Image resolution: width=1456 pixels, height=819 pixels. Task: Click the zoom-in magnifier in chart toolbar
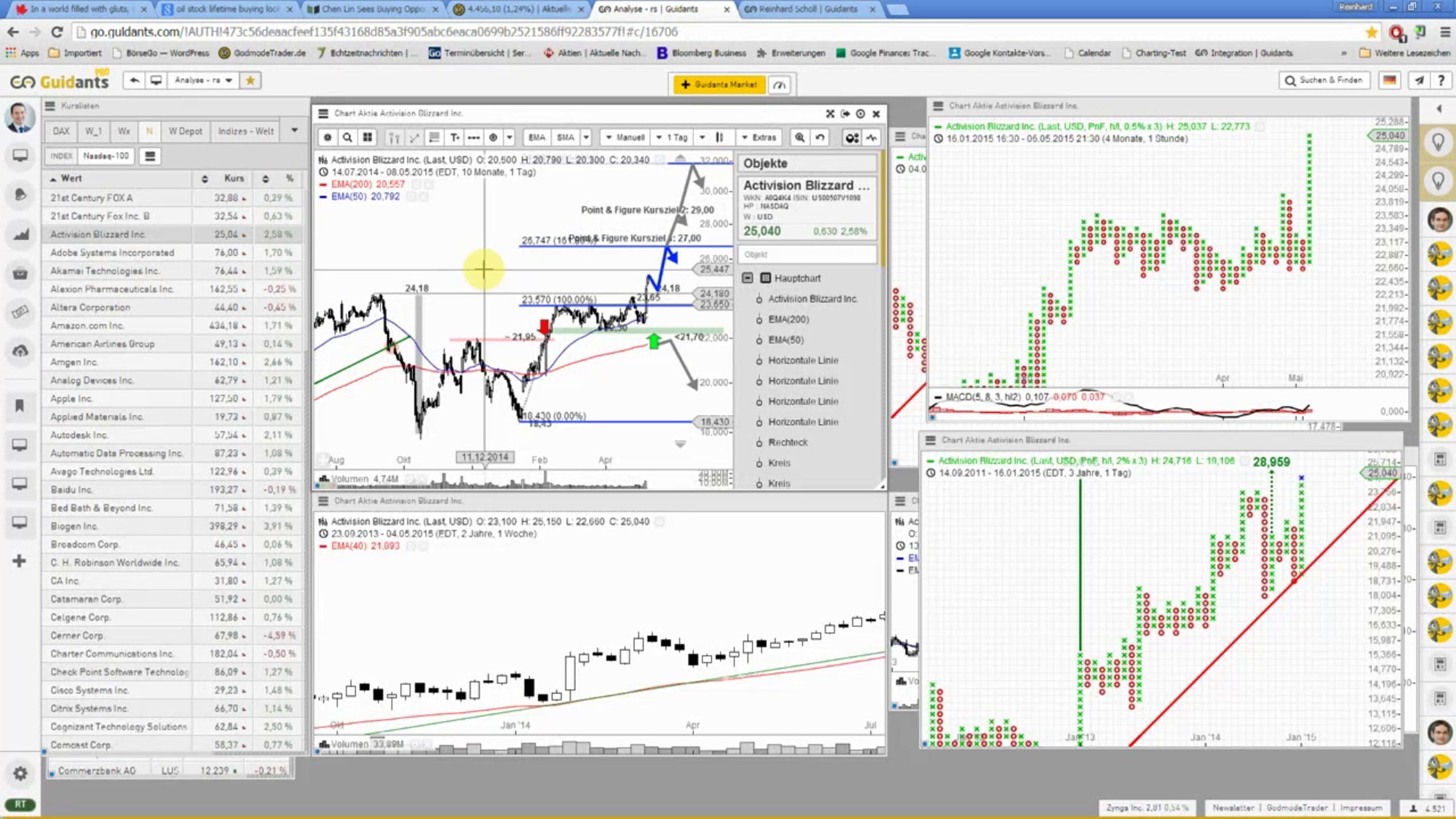tap(800, 138)
